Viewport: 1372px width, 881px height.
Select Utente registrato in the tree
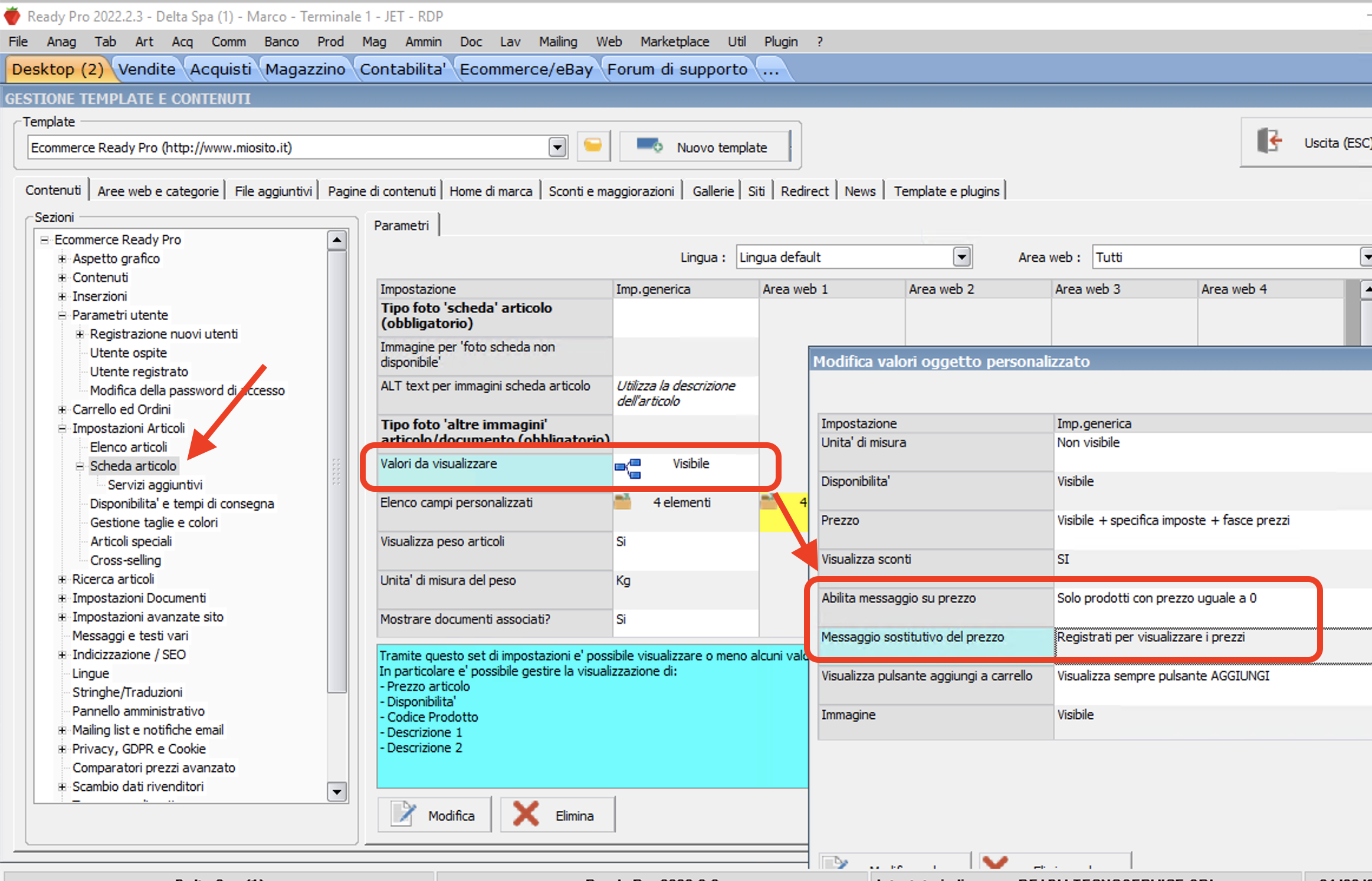click(x=139, y=372)
